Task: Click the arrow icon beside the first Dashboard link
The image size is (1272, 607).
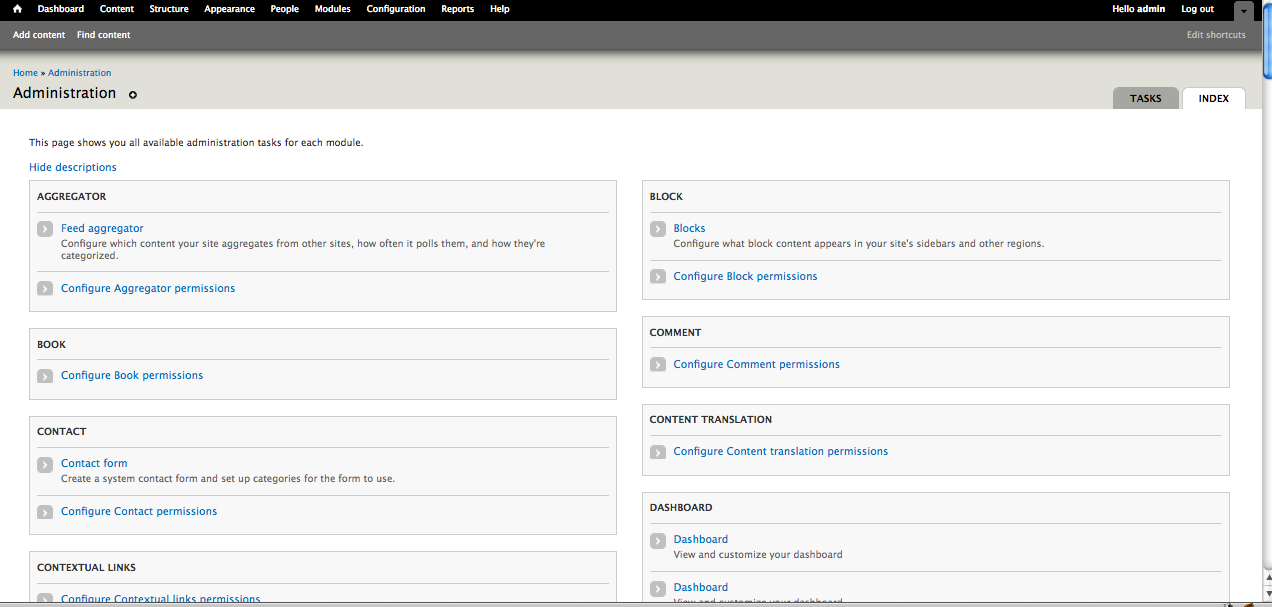Action: [657, 539]
